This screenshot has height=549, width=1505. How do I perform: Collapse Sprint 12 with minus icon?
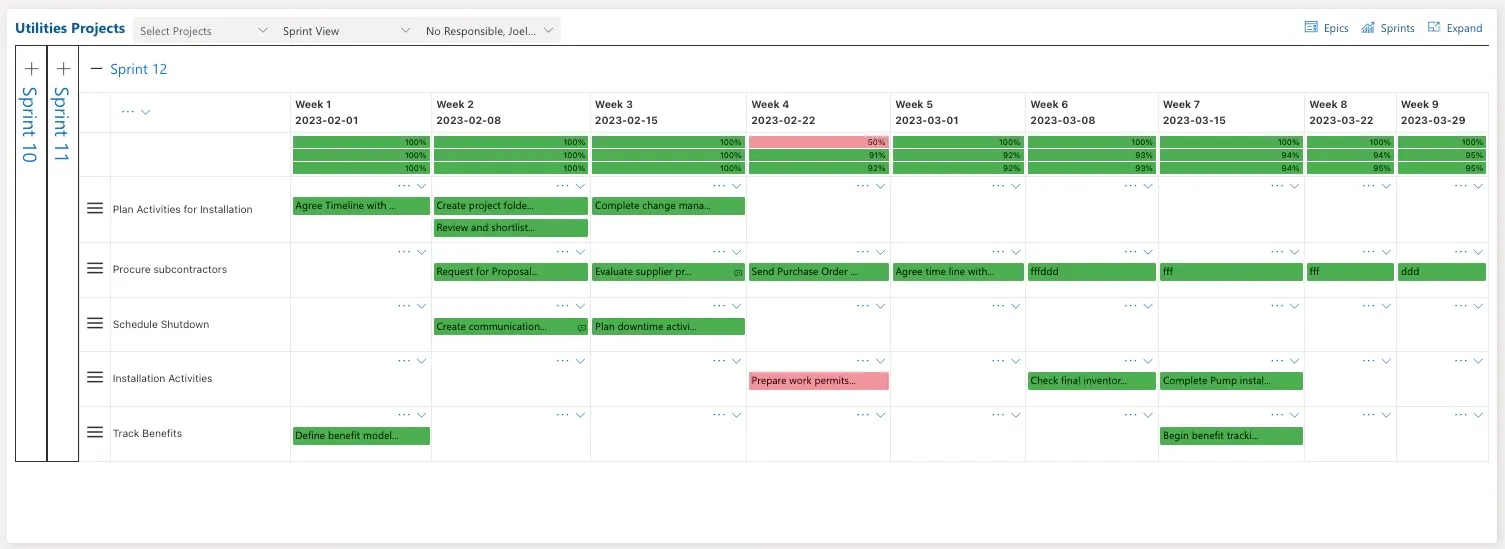point(97,69)
